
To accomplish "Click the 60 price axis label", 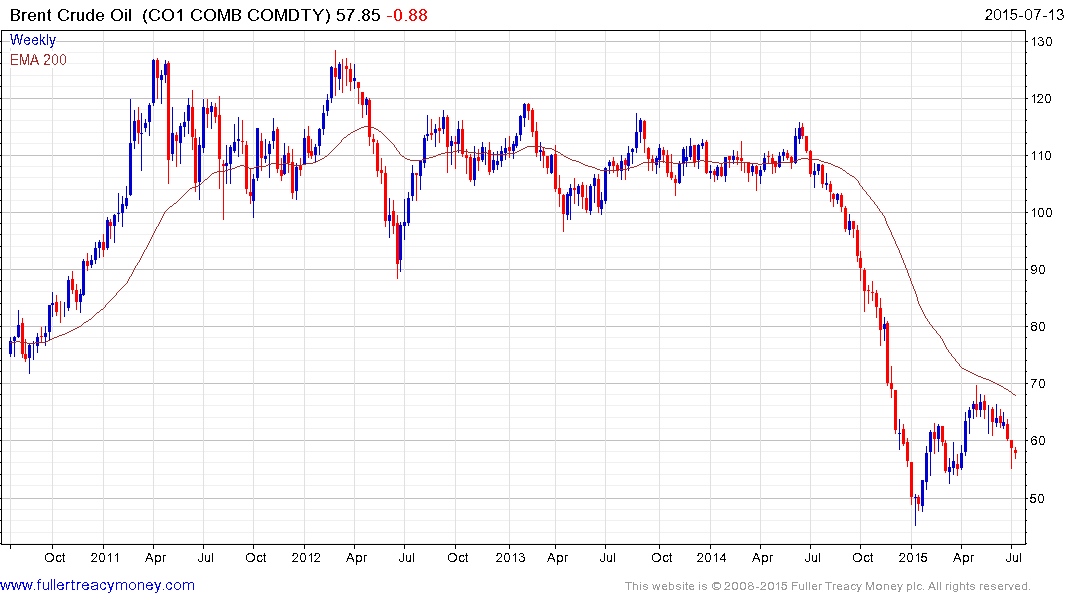I will tap(1037, 441).
